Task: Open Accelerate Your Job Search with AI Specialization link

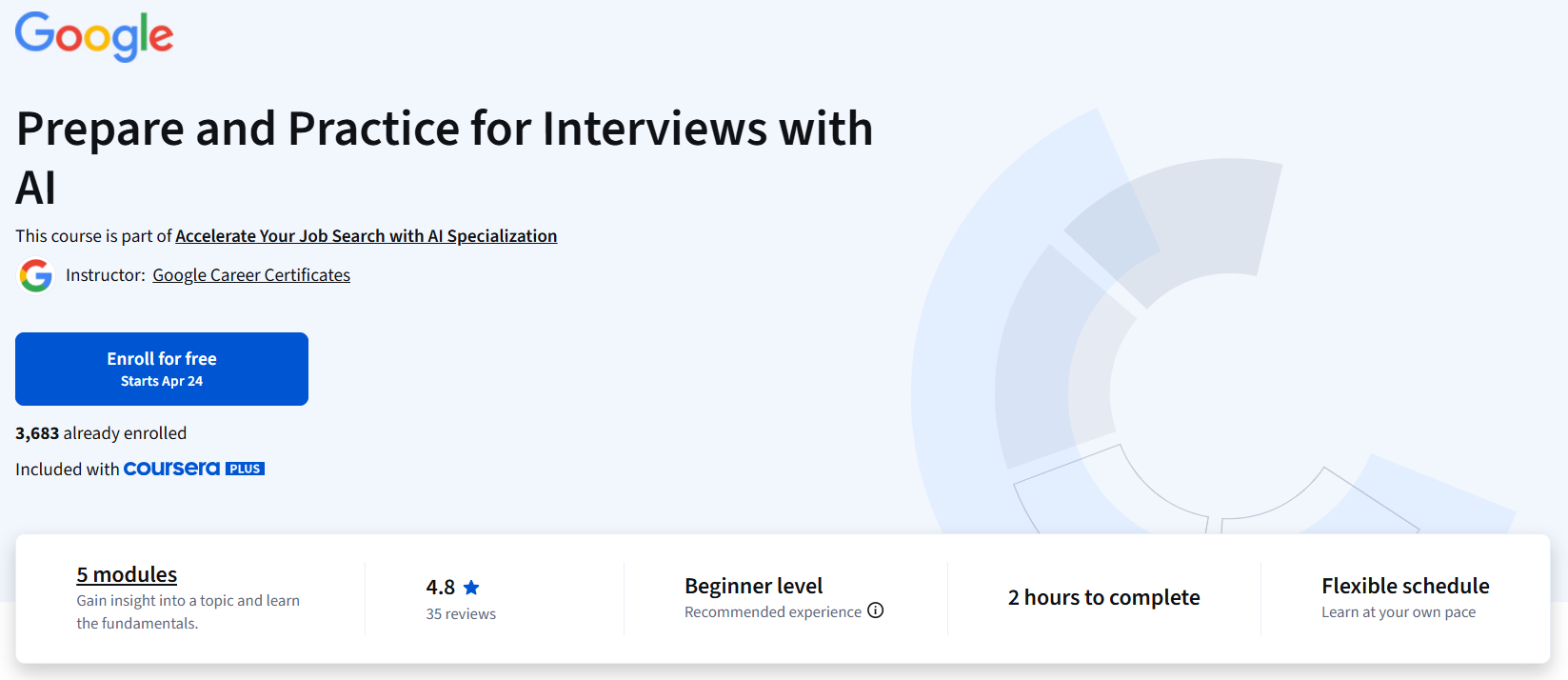Action: (x=367, y=236)
